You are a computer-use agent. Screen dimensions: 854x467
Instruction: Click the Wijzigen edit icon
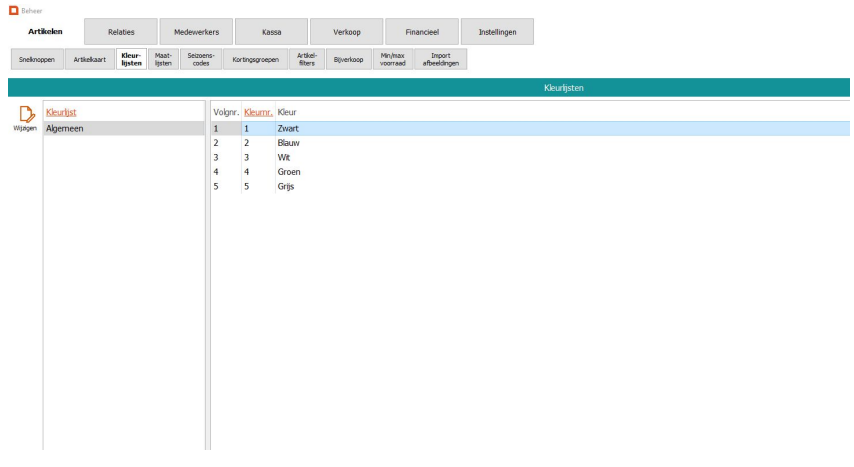click(26, 116)
